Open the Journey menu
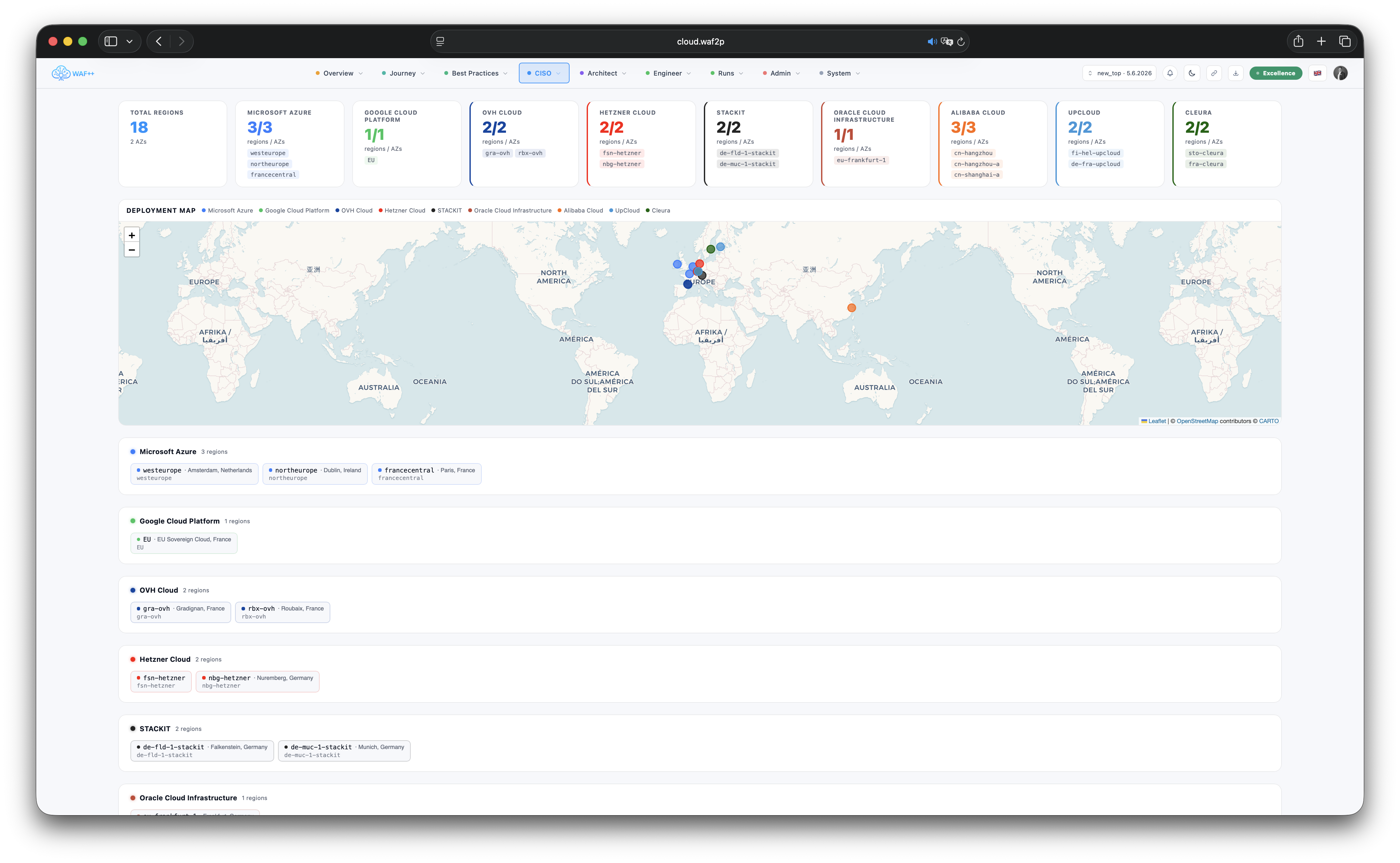This screenshot has width=1400, height=863. click(x=403, y=73)
